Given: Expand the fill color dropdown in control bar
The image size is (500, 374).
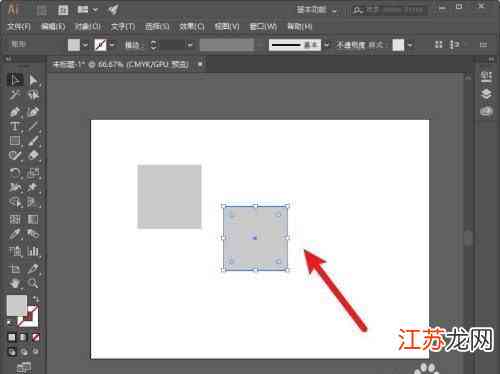Looking at the screenshot, I should click(85, 44).
